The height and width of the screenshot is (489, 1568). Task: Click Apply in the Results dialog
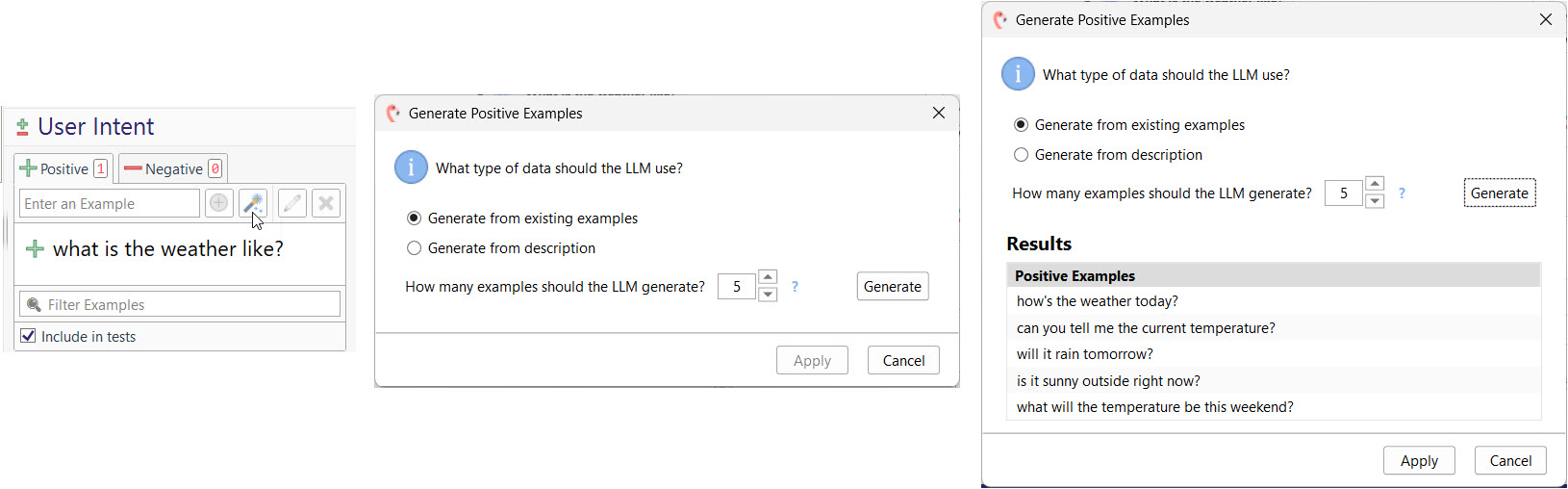(1419, 461)
